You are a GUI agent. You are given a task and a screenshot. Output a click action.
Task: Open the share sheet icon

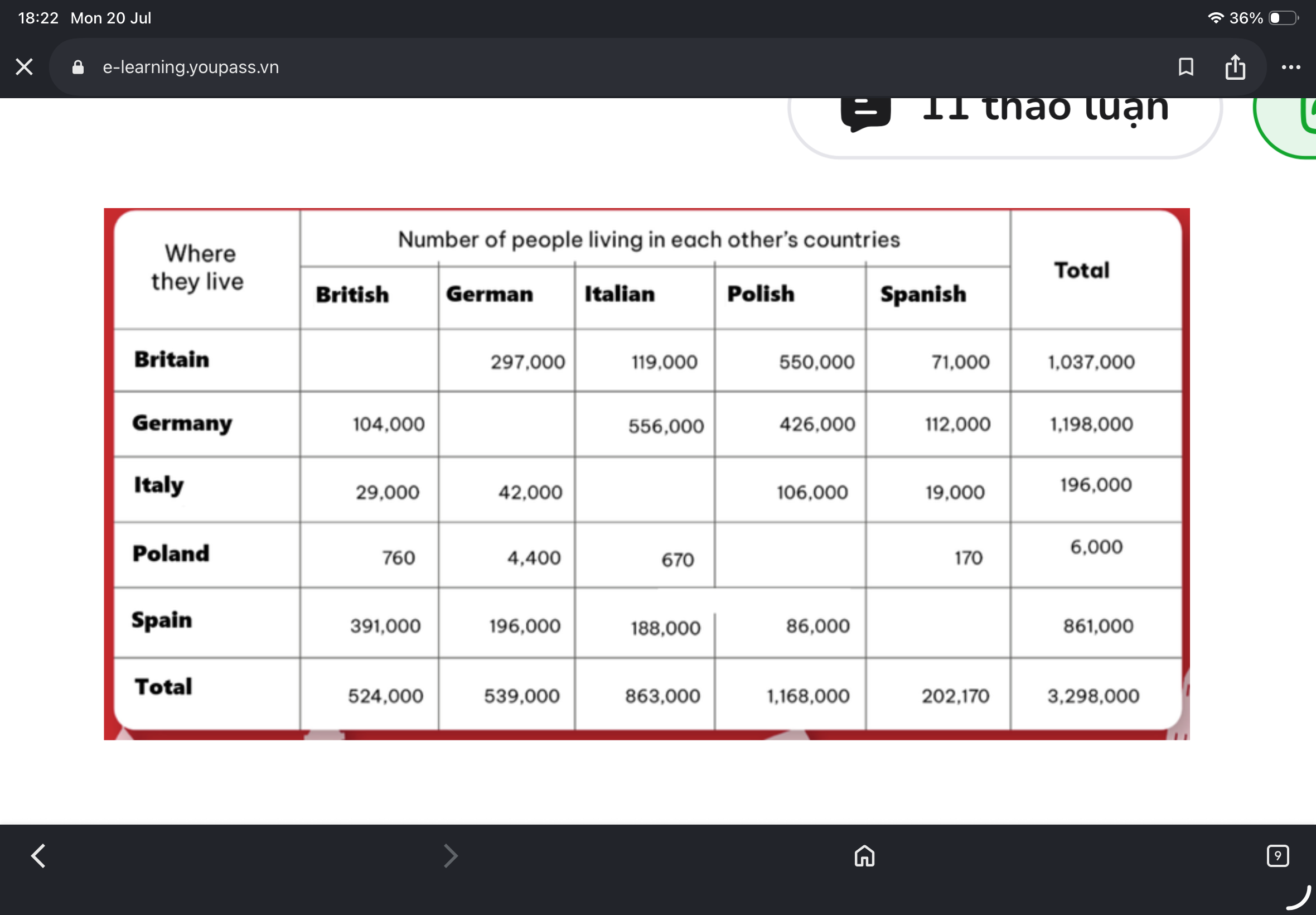1235,67
